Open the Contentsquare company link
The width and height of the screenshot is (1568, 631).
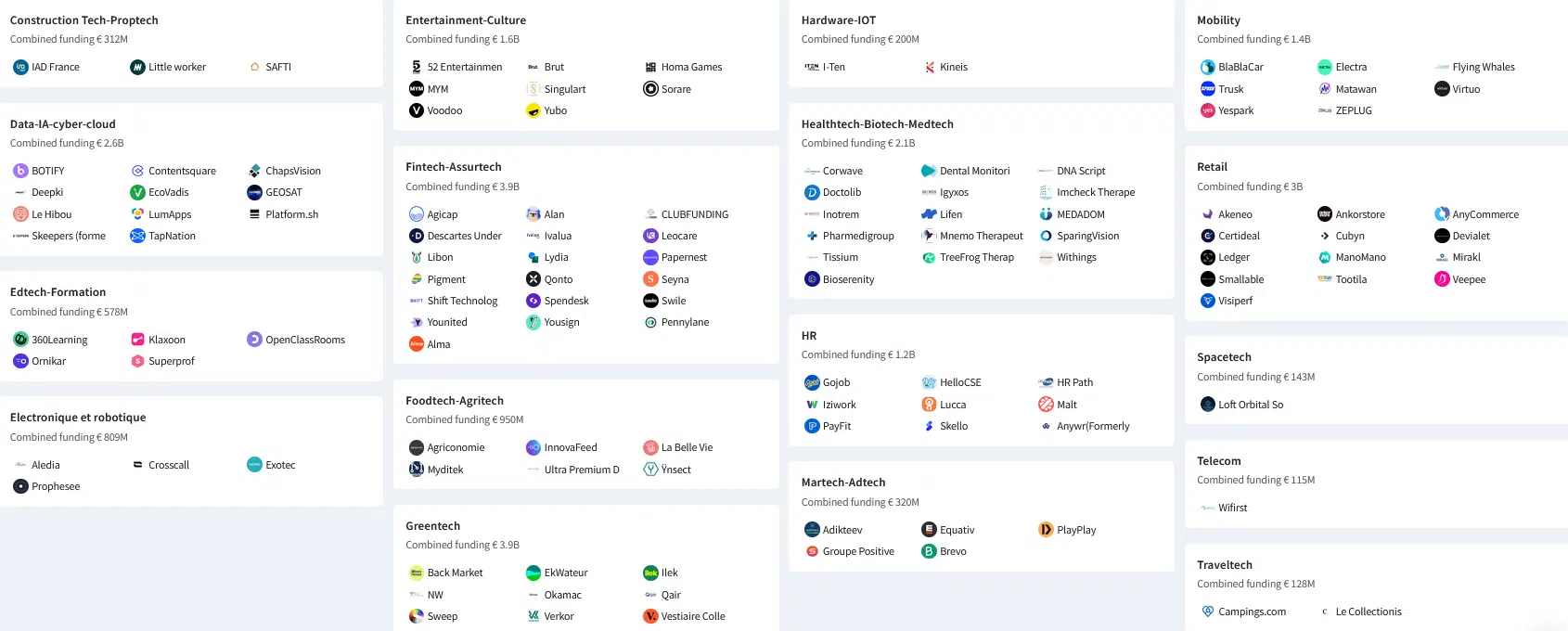[182, 171]
